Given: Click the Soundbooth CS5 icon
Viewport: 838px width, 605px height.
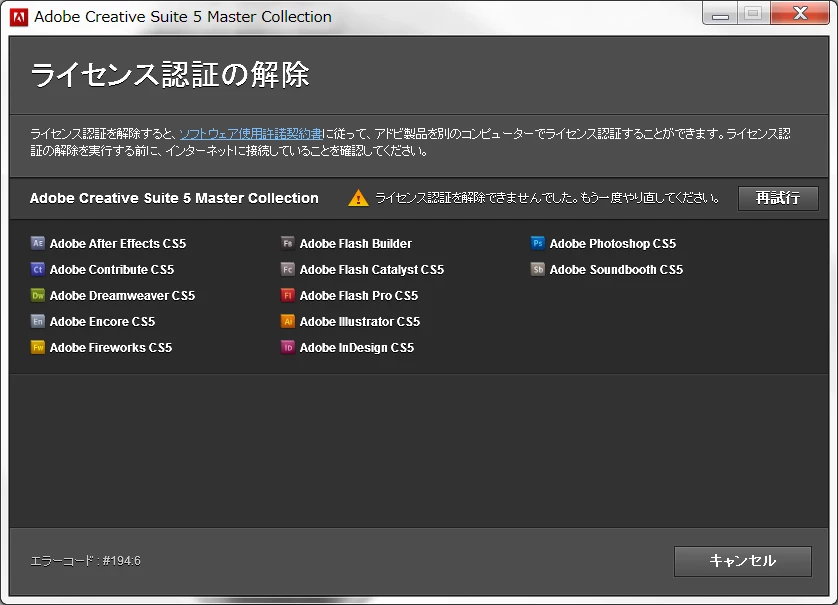Looking at the screenshot, I should pyautogui.click(x=538, y=269).
